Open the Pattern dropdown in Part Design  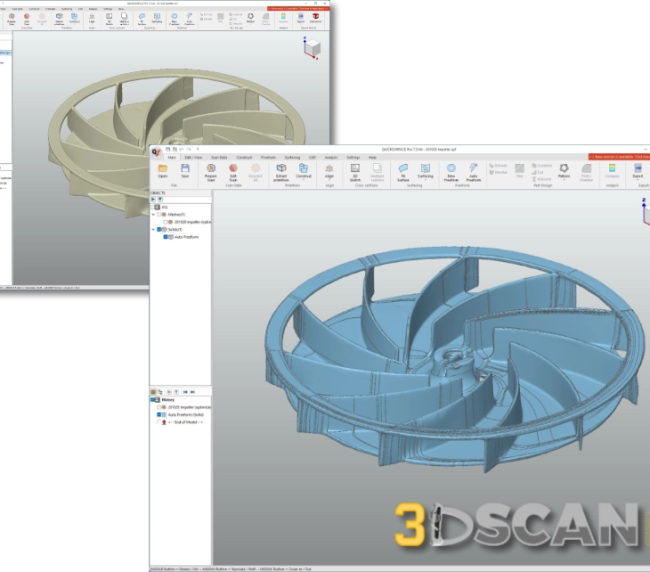[564, 171]
